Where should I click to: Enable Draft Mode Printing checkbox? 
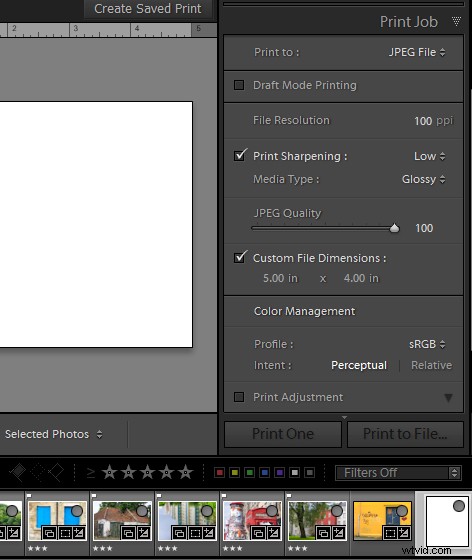(239, 85)
